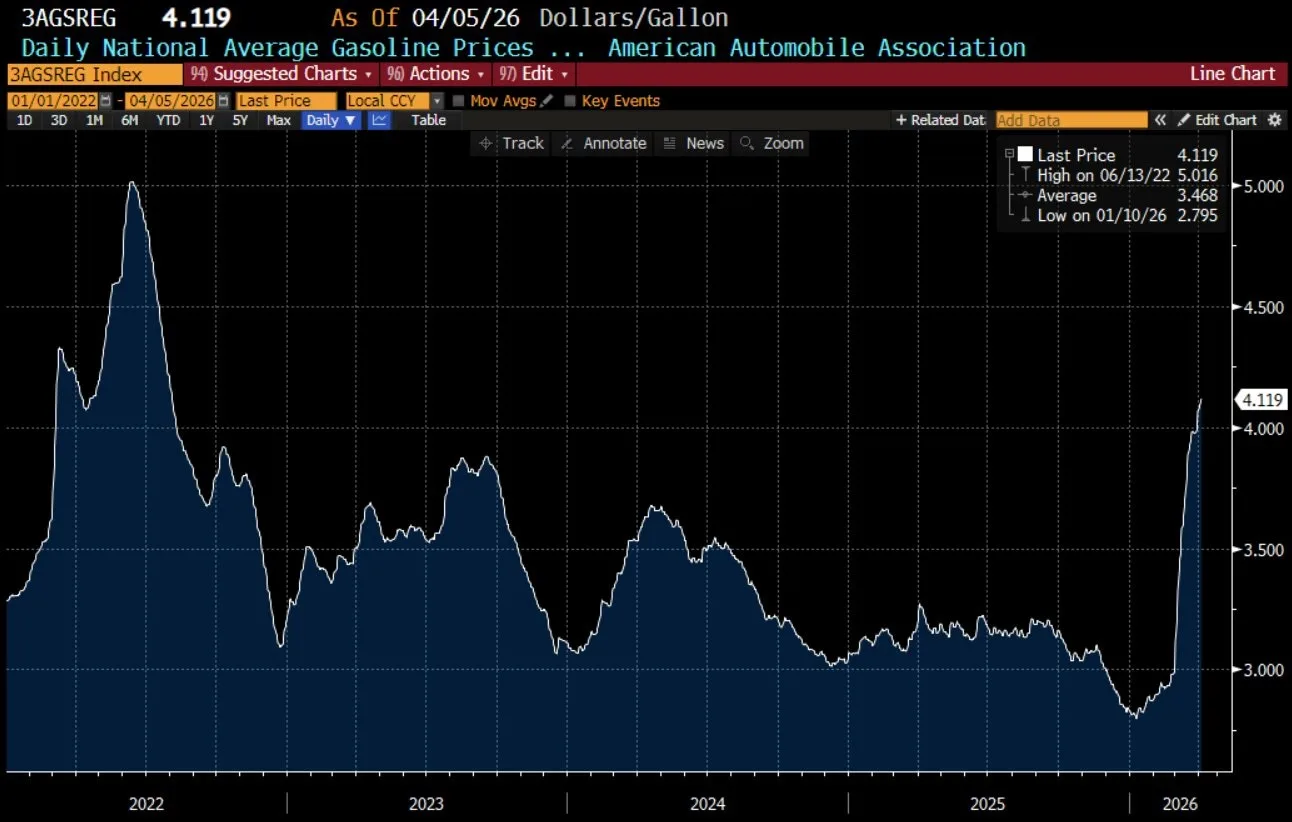Click the 2023 x-axis year label
Viewport: 1292px width, 822px height.
click(x=427, y=804)
